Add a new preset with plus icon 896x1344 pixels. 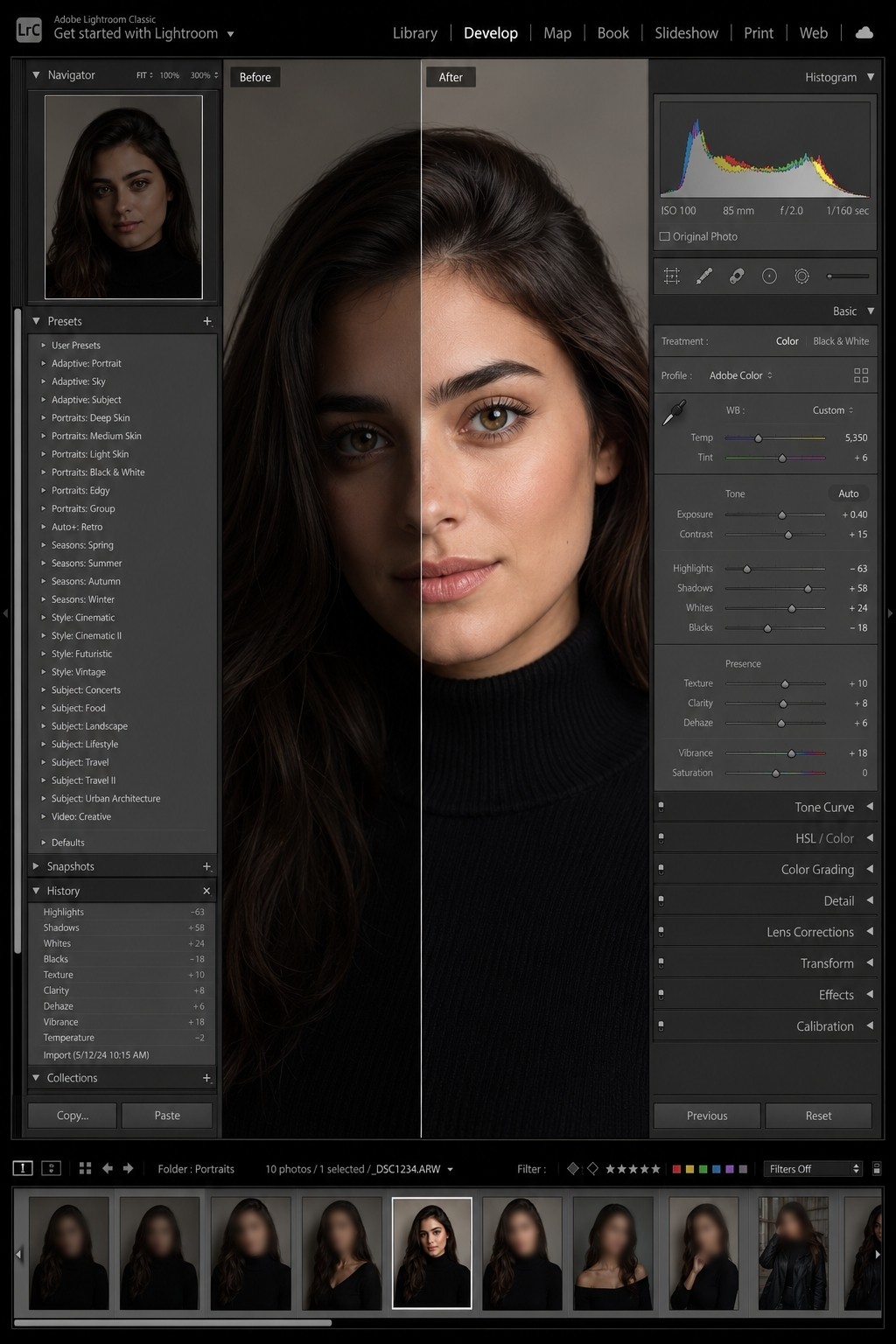pos(207,321)
